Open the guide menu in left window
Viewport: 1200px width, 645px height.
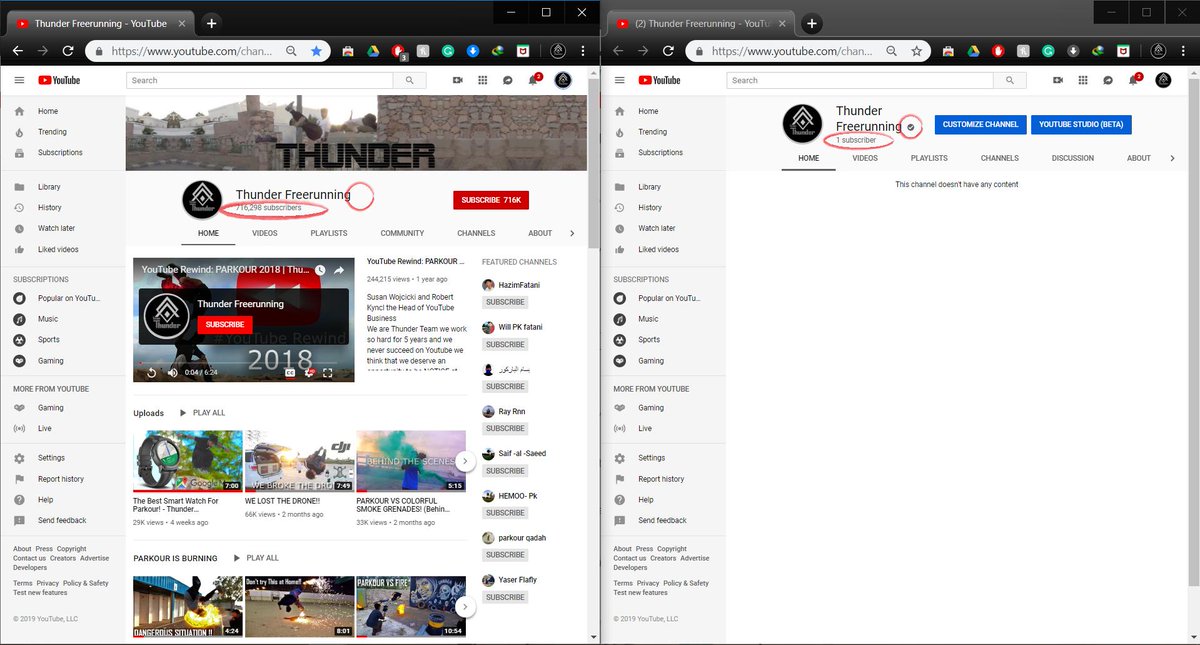(x=19, y=80)
